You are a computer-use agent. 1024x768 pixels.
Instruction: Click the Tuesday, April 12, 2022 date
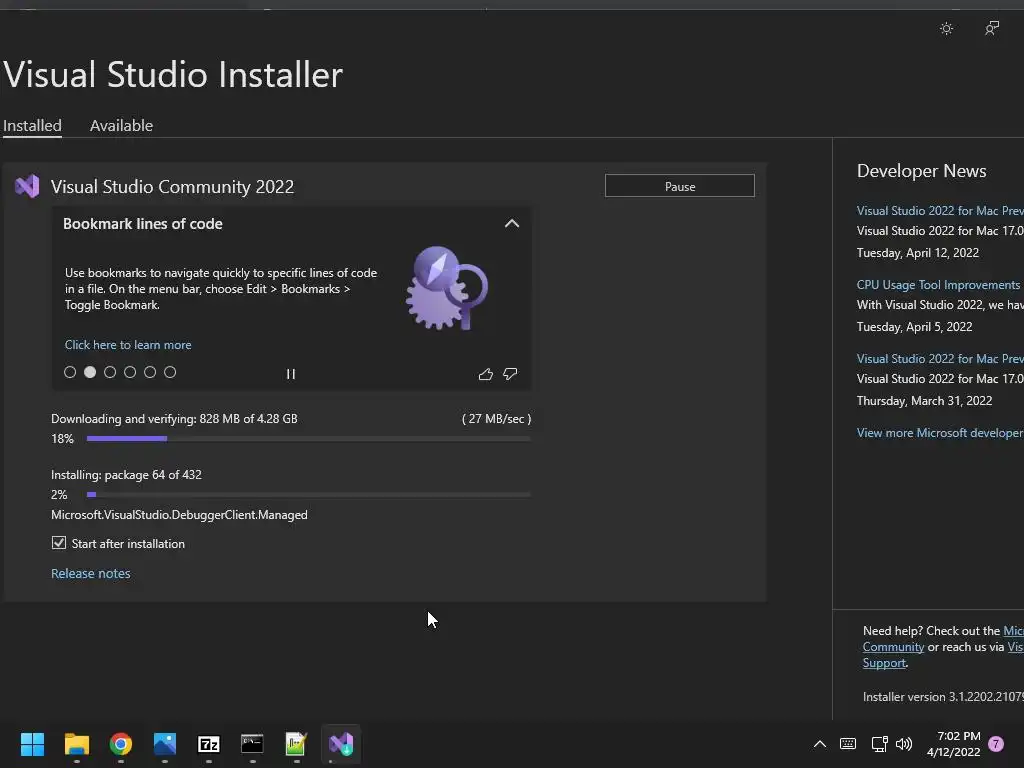(918, 253)
